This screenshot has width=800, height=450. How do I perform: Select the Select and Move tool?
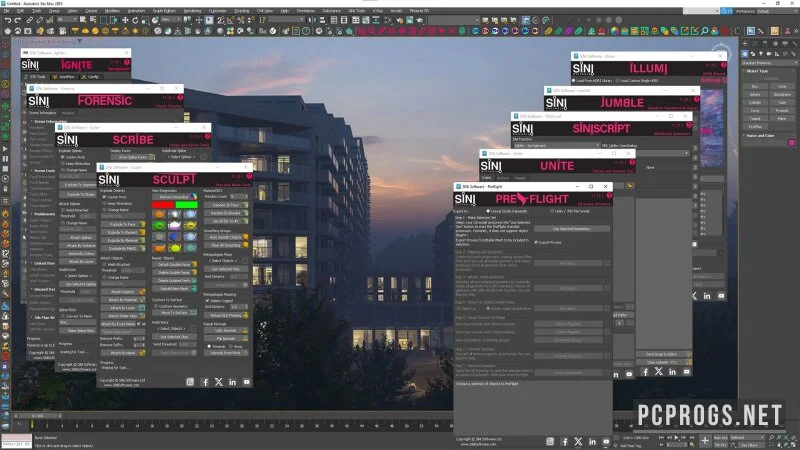coord(125,20)
